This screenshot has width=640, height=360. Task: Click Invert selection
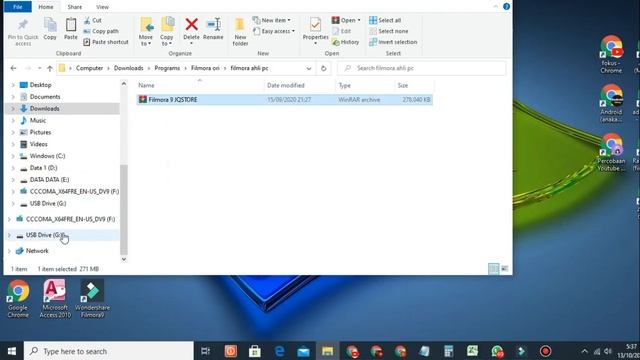pos(393,42)
